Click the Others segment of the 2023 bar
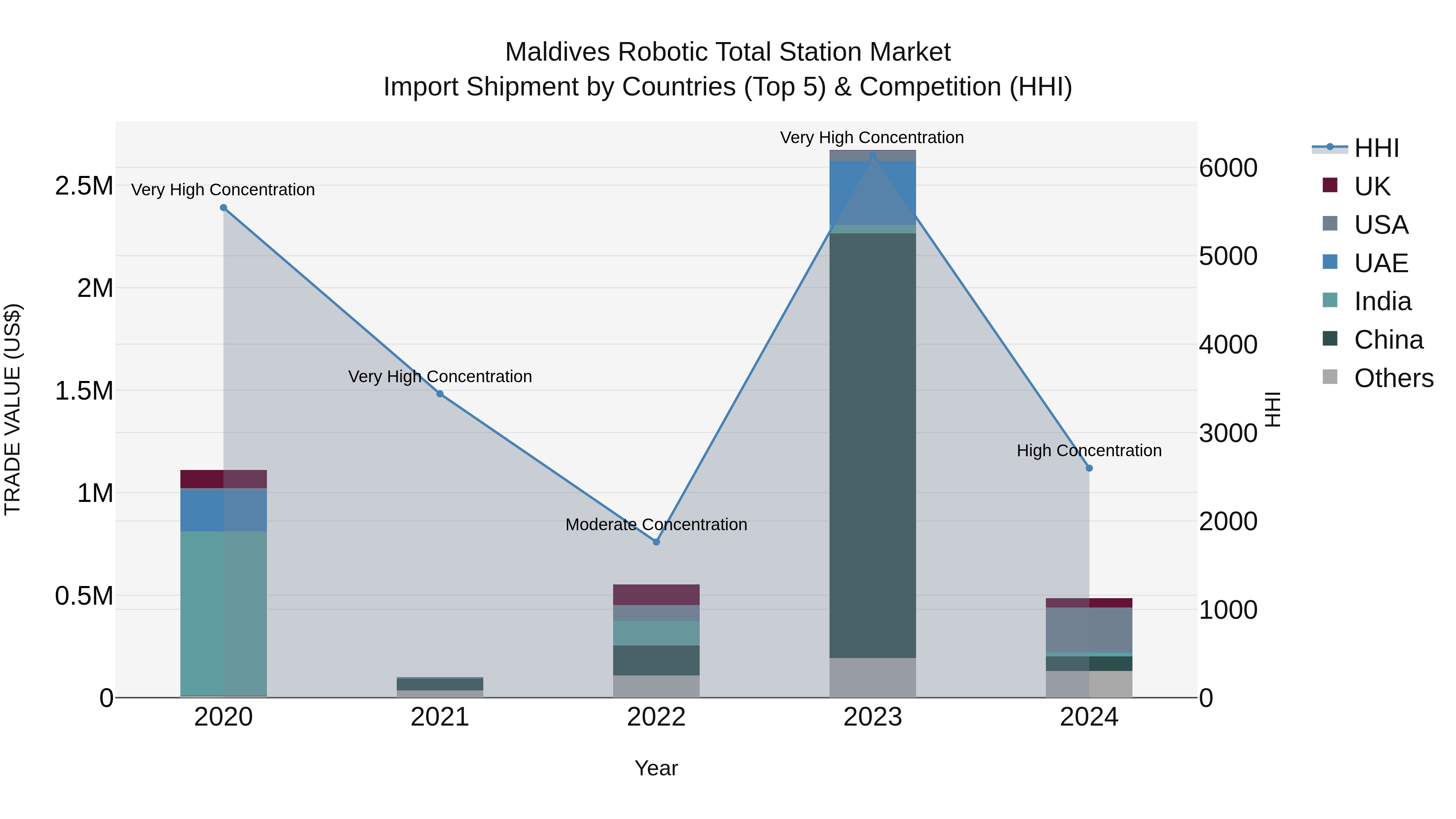The image size is (1456, 819). click(873, 678)
